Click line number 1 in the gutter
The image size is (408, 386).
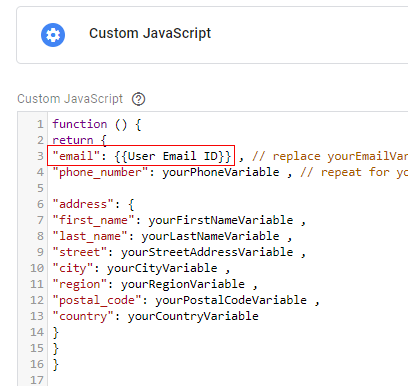[40, 124]
